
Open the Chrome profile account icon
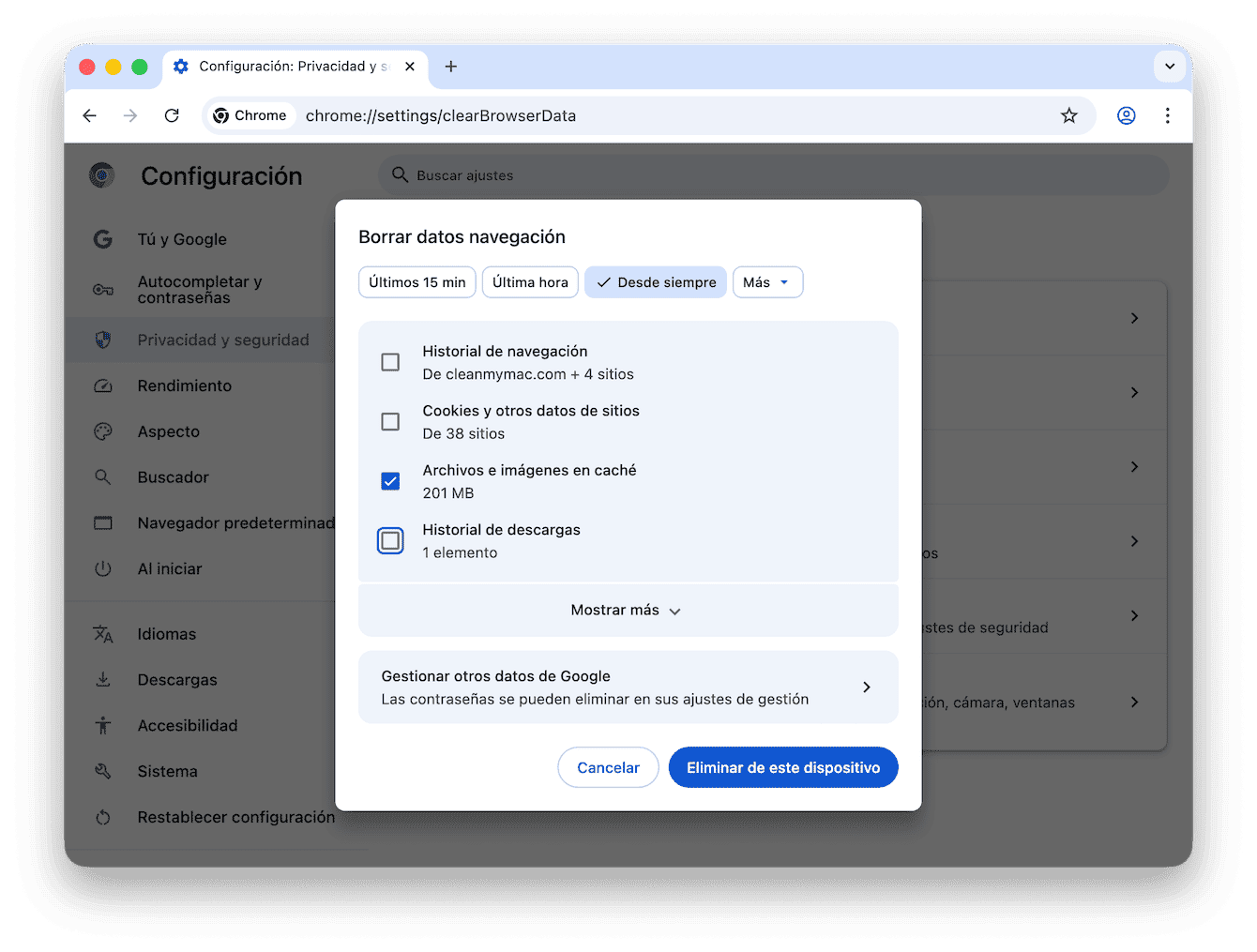[1126, 115]
